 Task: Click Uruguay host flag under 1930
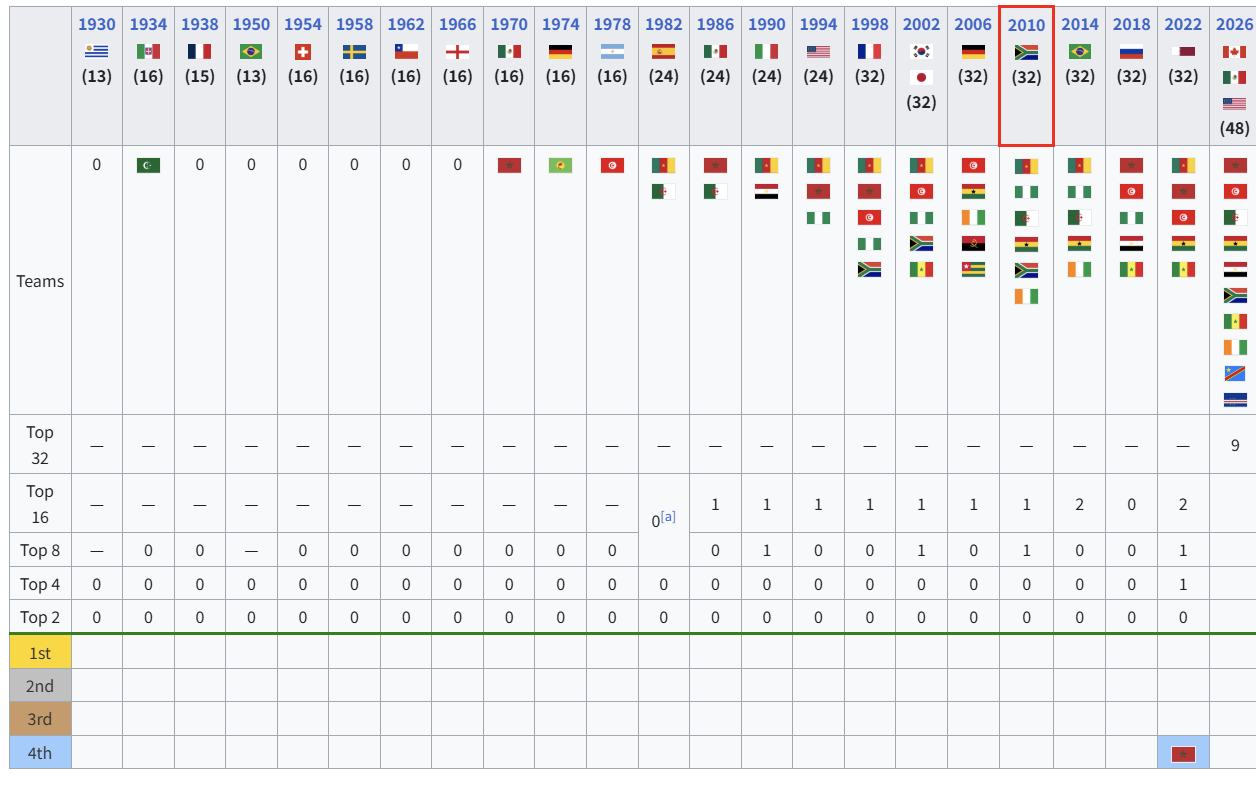97,51
